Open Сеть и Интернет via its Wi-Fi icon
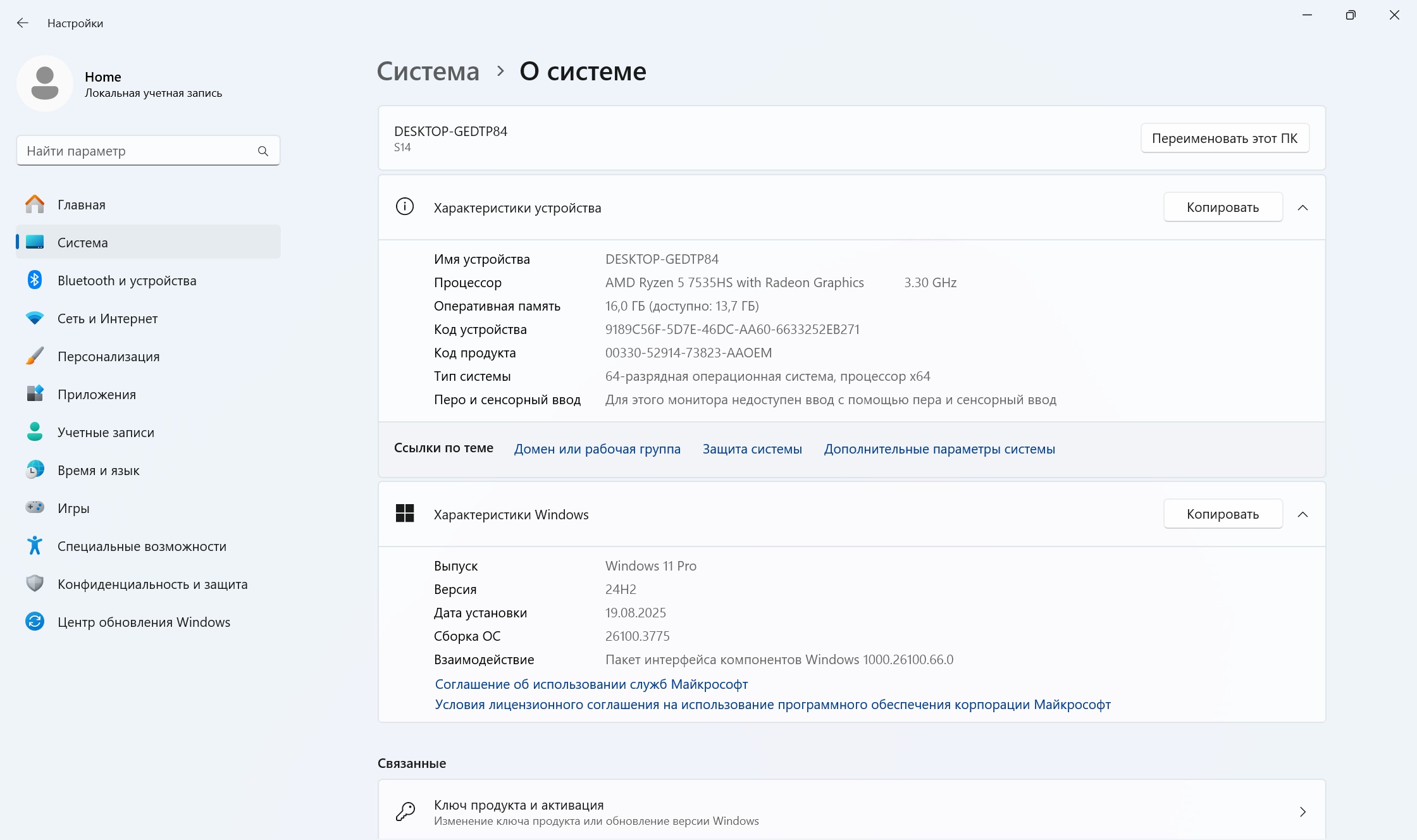Image resolution: width=1417 pixels, height=840 pixels. coord(35,318)
